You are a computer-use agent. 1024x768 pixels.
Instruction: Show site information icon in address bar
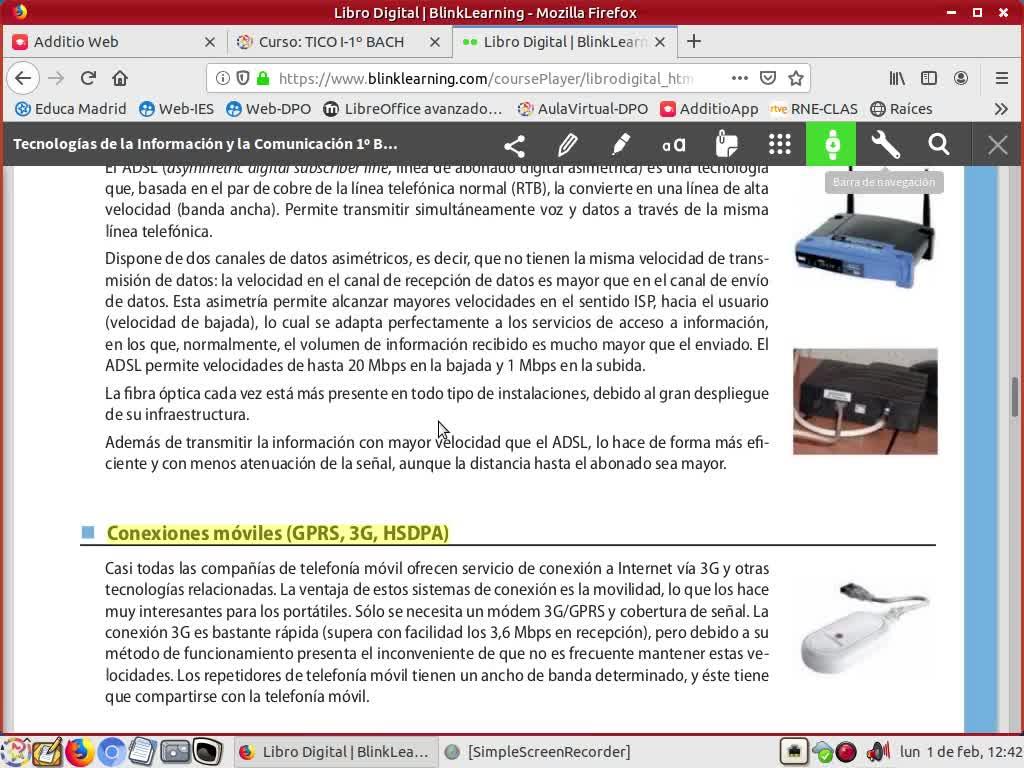point(223,78)
